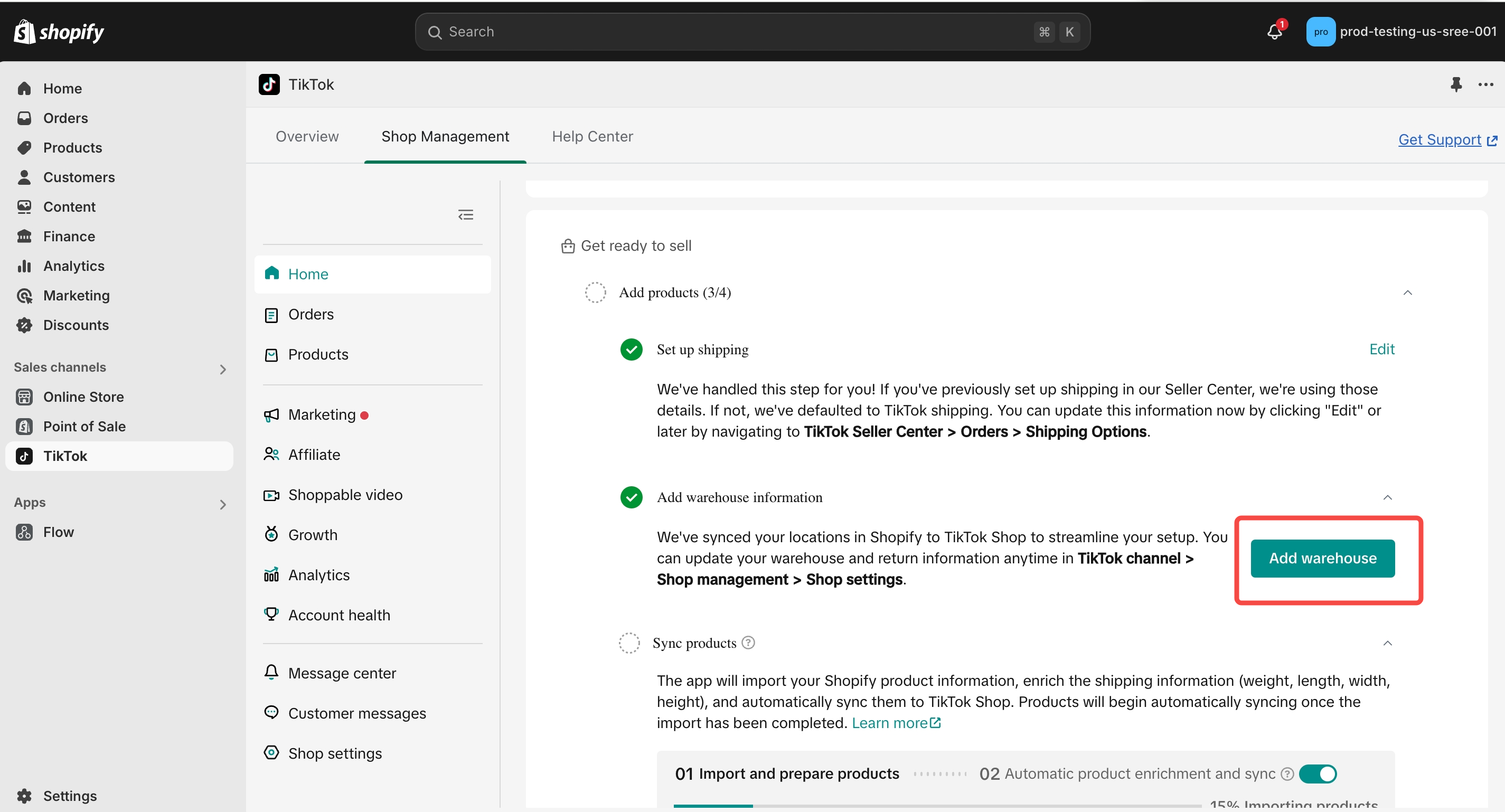
Task: Click the Sync products help icon
Action: tap(748, 643)
